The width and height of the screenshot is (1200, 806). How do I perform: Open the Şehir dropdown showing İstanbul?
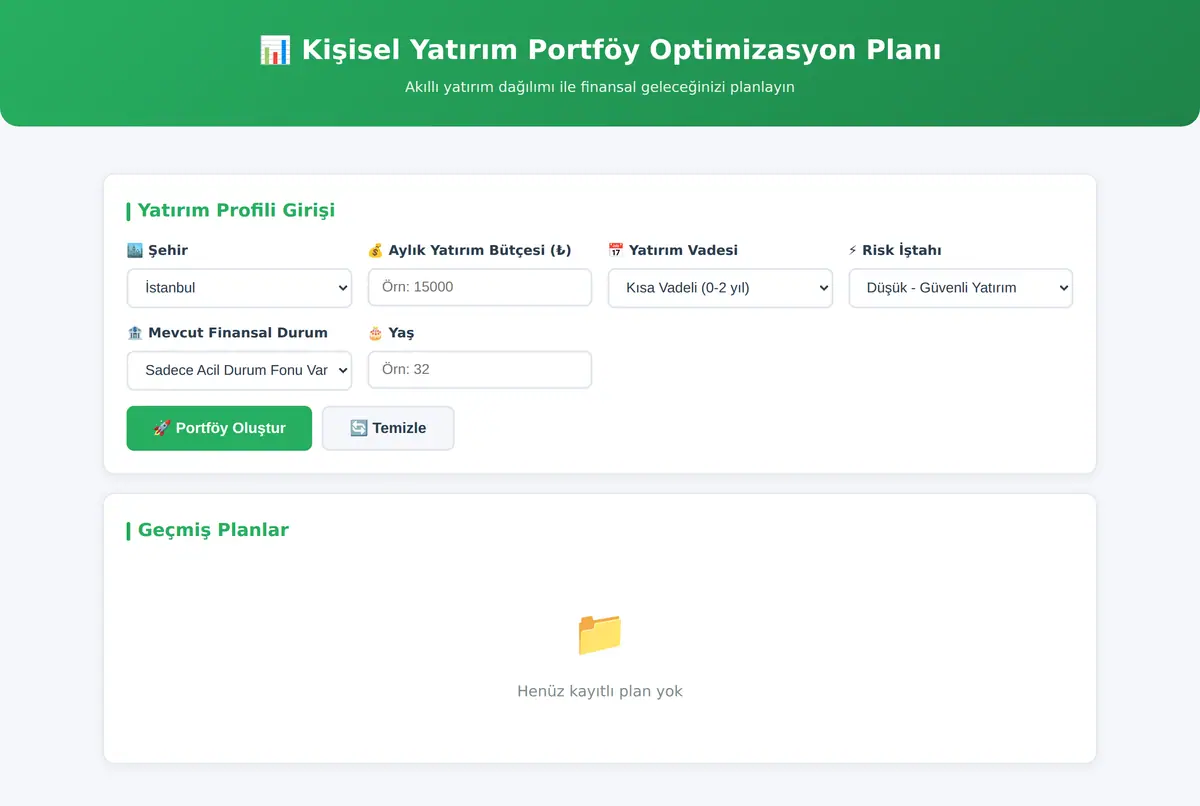point(239,288)
